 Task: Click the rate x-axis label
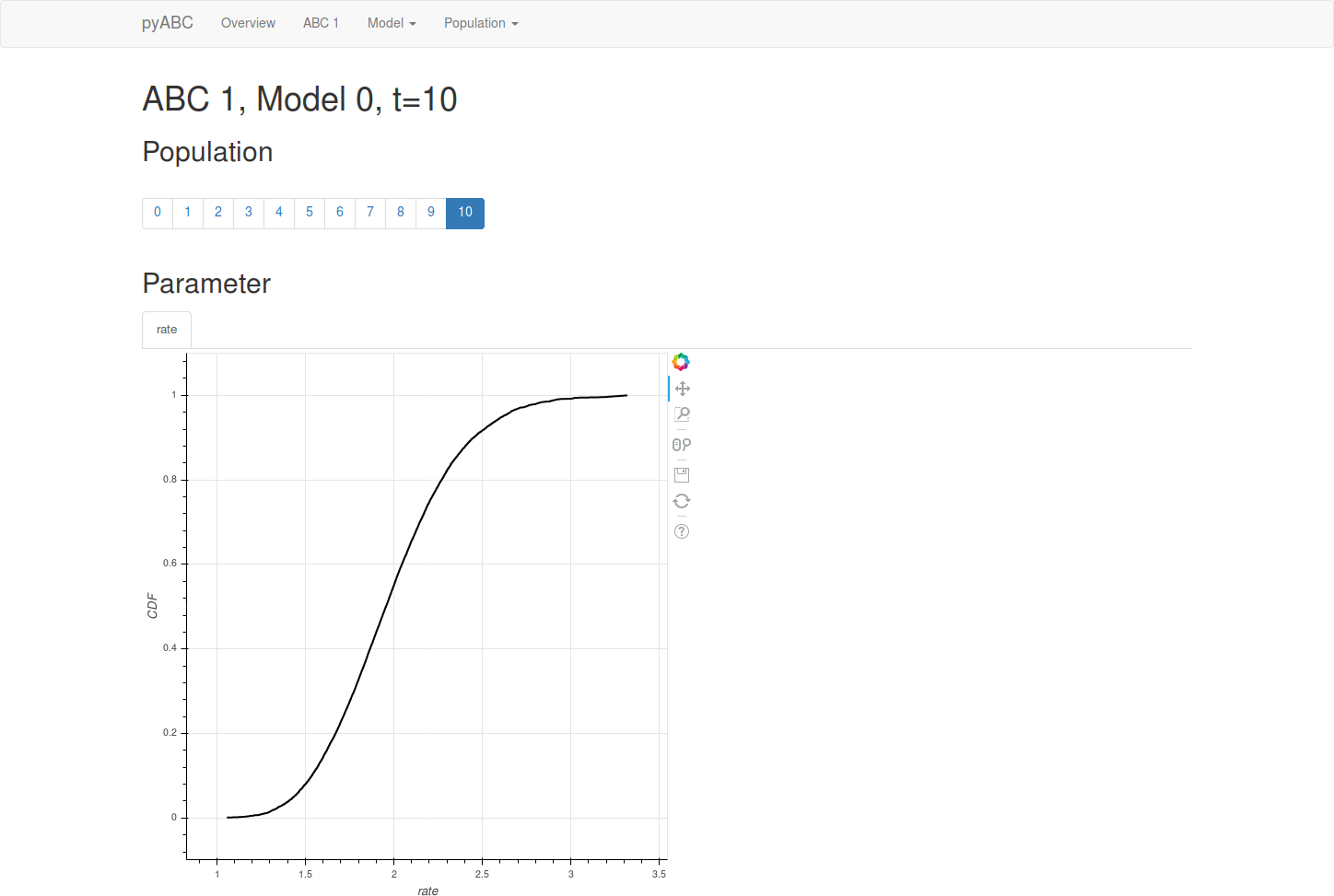428,890
